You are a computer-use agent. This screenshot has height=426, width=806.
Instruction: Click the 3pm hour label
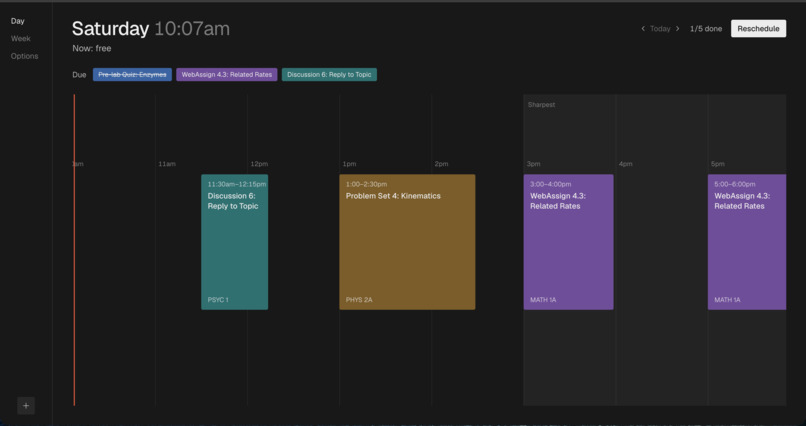pyautogui.click(x=533, y=164)
